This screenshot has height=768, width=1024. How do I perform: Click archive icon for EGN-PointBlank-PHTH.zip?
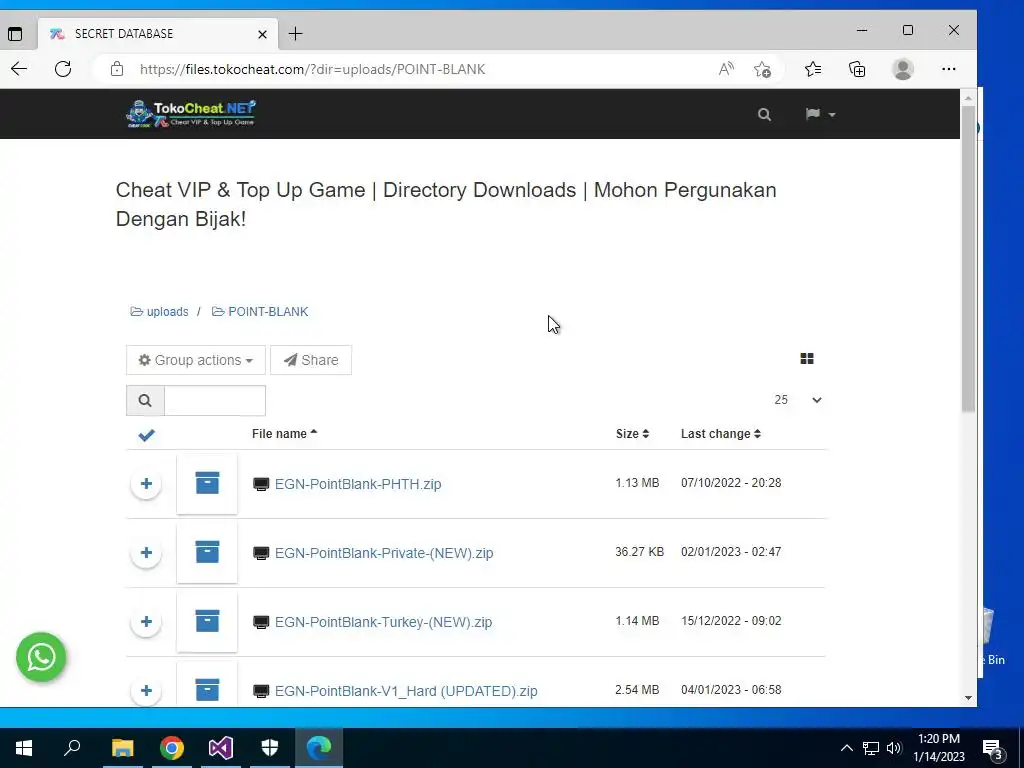coord(207,483)
